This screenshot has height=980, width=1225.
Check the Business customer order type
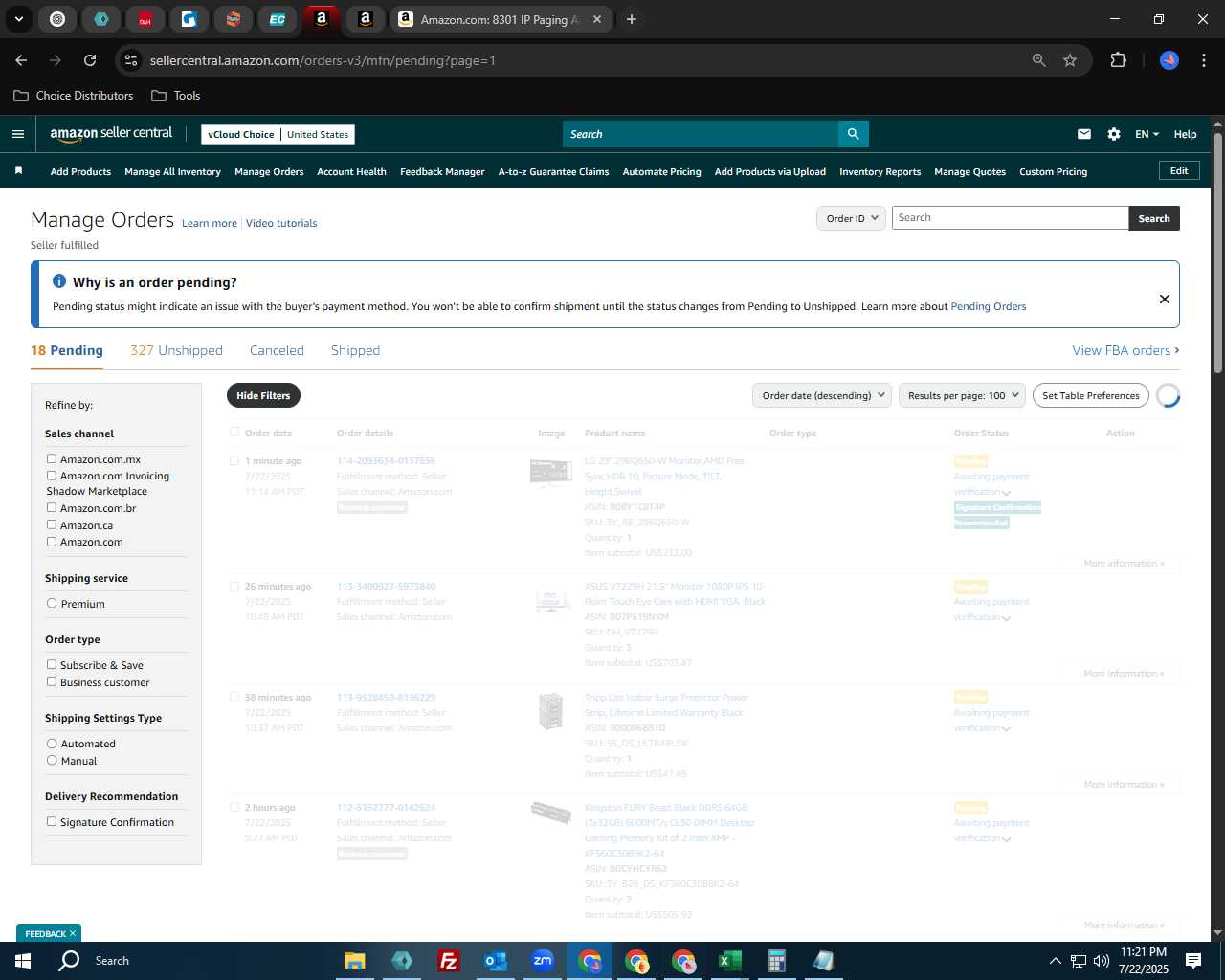[x=52, y=682]
